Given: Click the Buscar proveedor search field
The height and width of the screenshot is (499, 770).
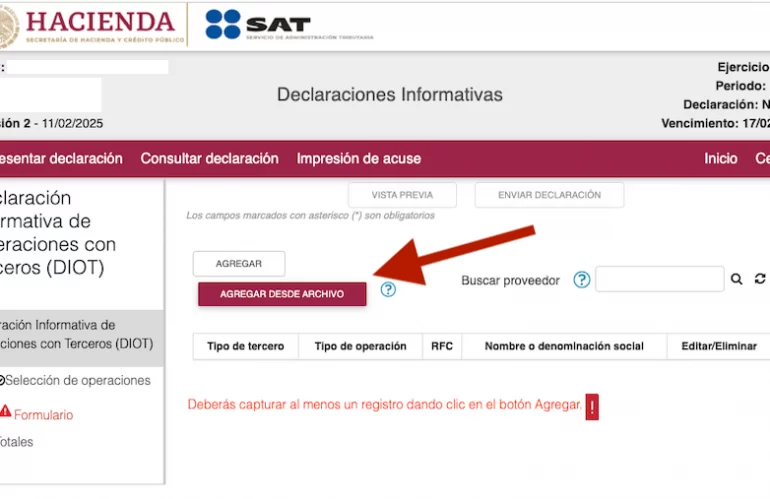Looking at the screenshot, I should tap(660, 279).
